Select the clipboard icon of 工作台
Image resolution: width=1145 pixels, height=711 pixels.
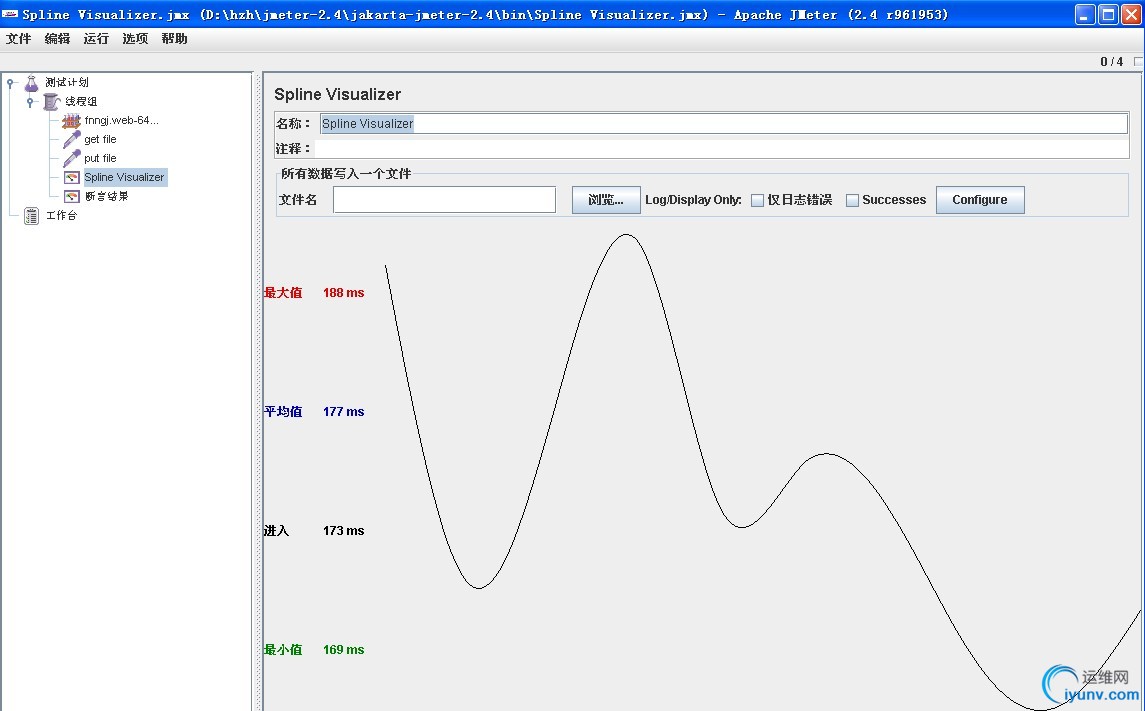(x=31, y=215)
